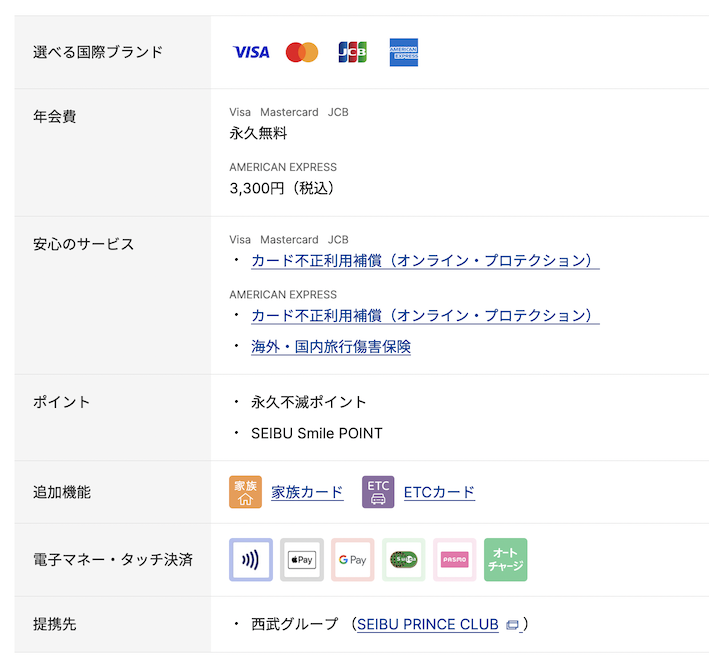Click the Mastercard brand logo

point(301,52)
